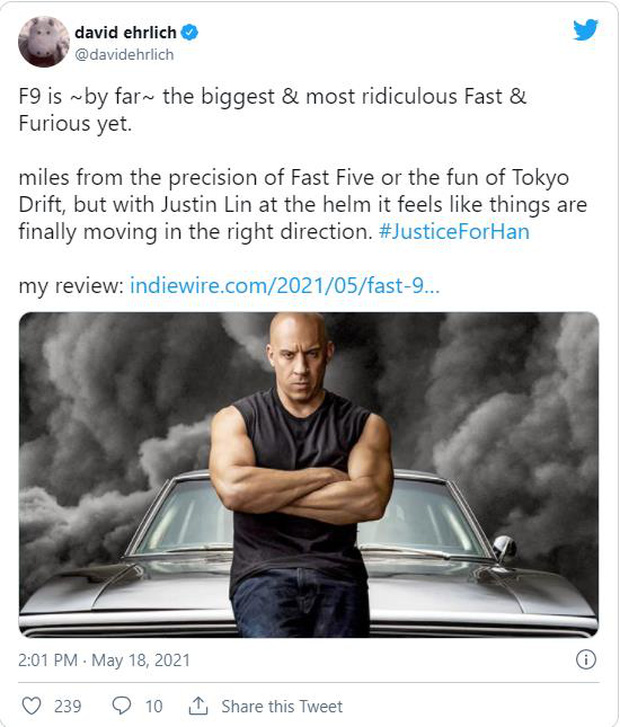Click the Twitter bird logo
The height and width of the screenshot is (727, 620).
tap(585, 30)
